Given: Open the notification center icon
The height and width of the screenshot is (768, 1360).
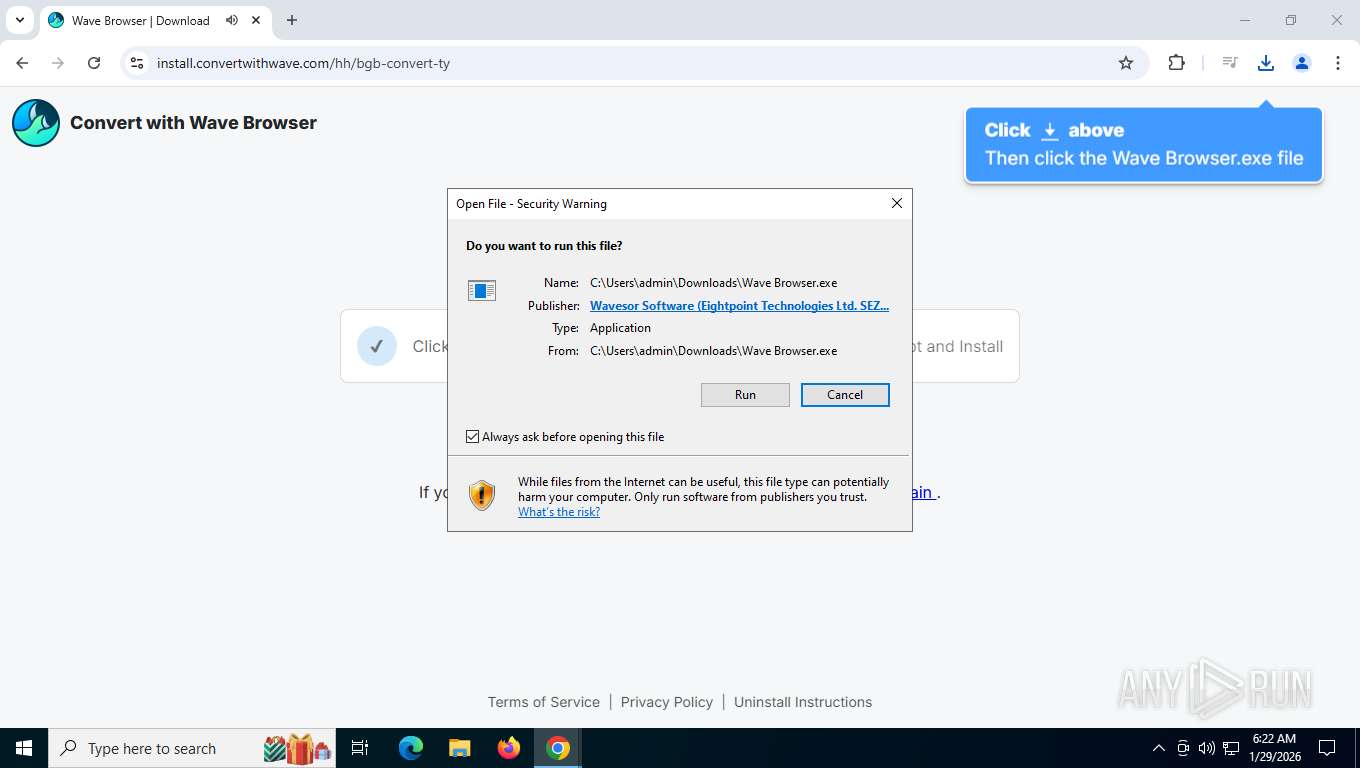Looking at the screenshot, I should point(1327,748).
